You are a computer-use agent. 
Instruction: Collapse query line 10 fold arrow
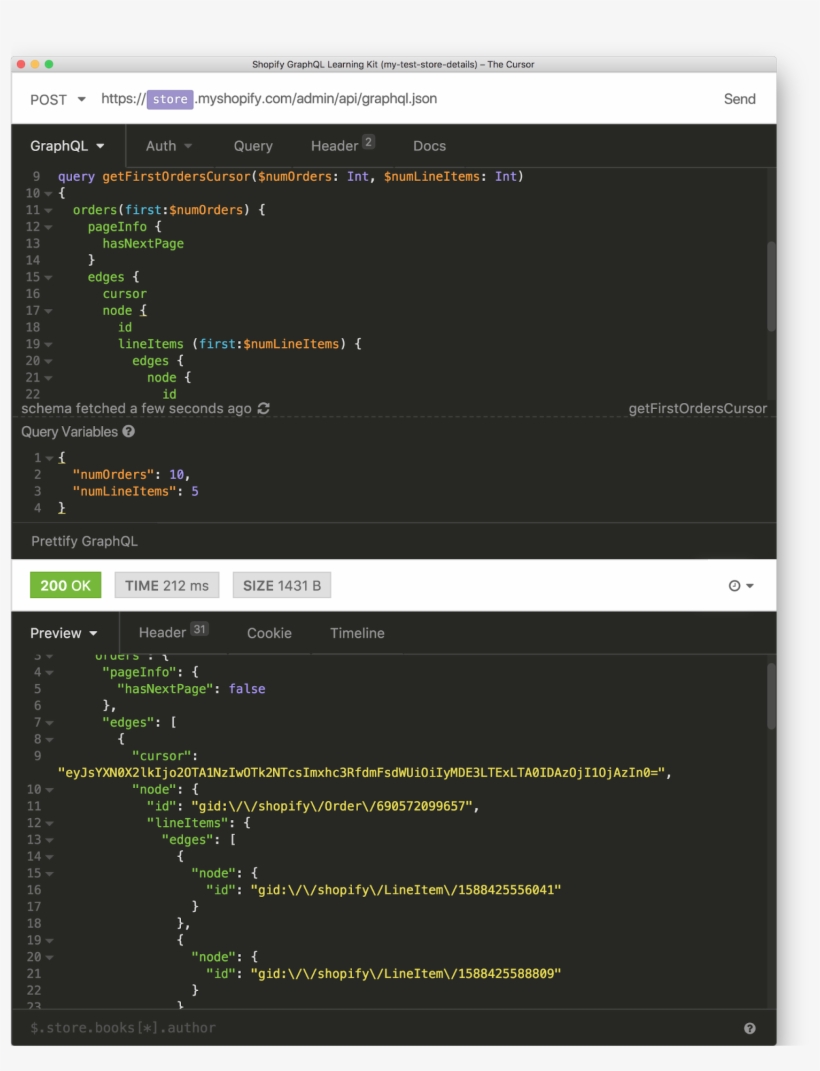pos(48,193)
